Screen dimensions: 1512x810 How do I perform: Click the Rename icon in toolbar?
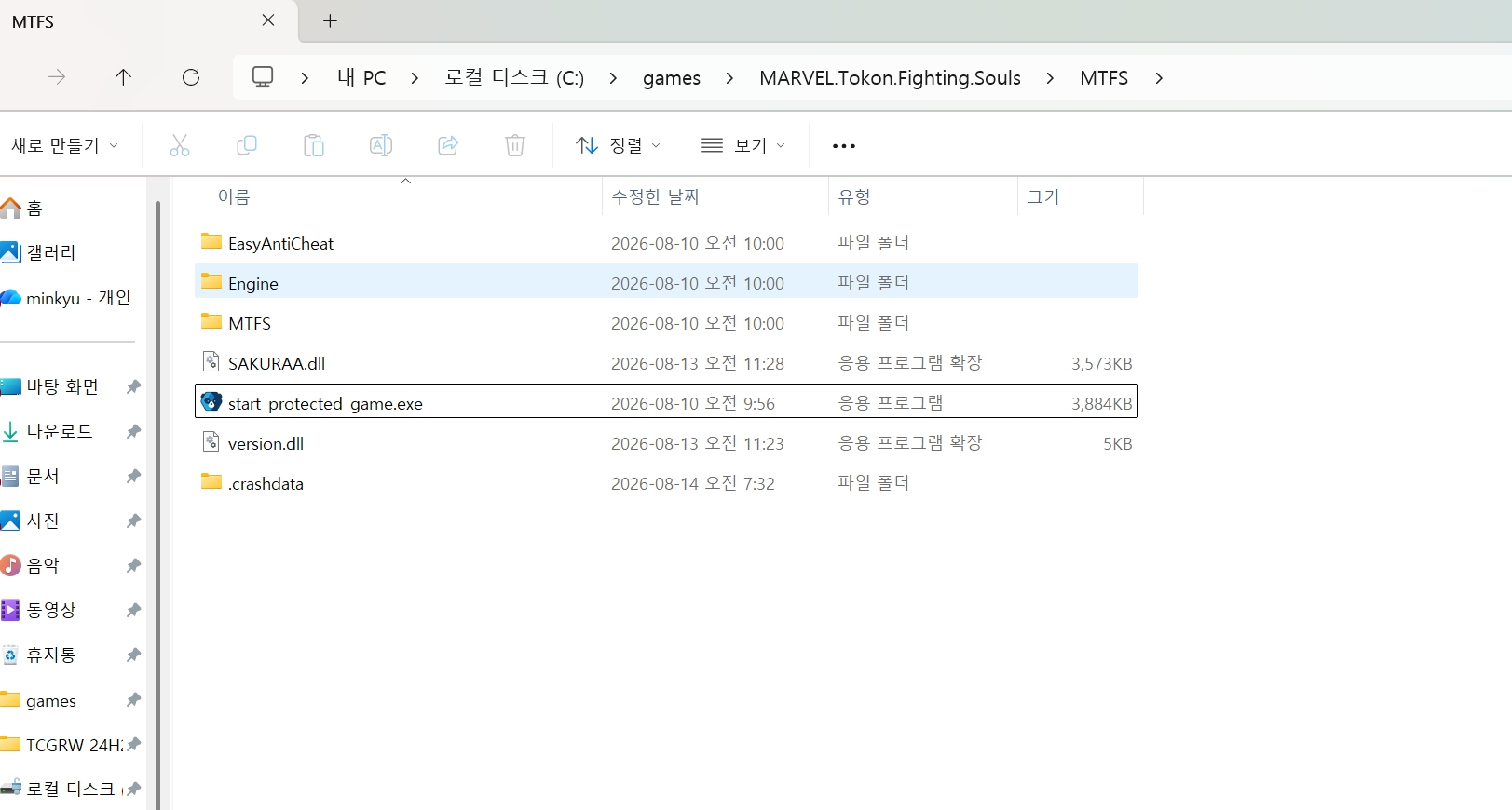[381, 145]
